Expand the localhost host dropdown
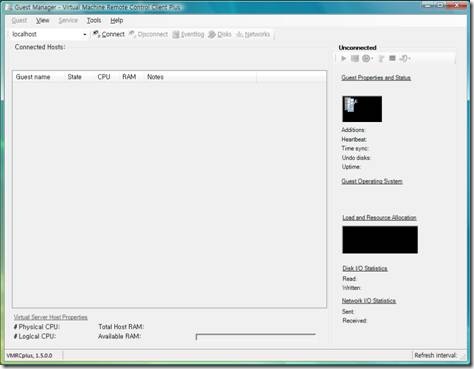Image resolution: width=474 pixels, height=369 pixels. click(85, 34)
